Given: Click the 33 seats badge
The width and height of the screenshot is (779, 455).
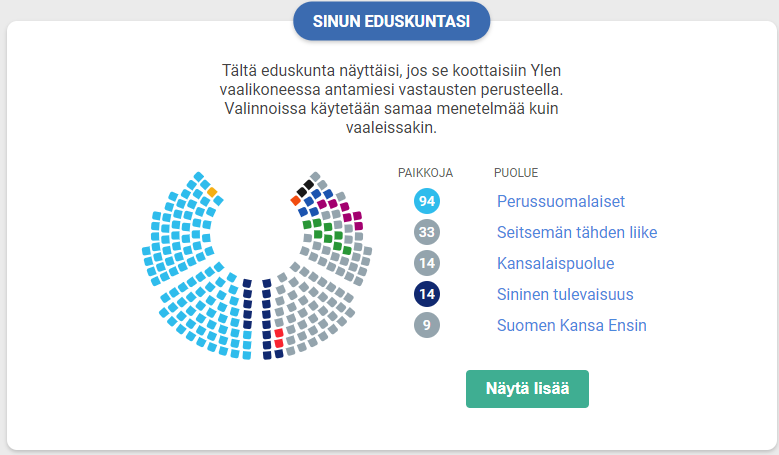Looking at the screenshot, I should point(426,233).
